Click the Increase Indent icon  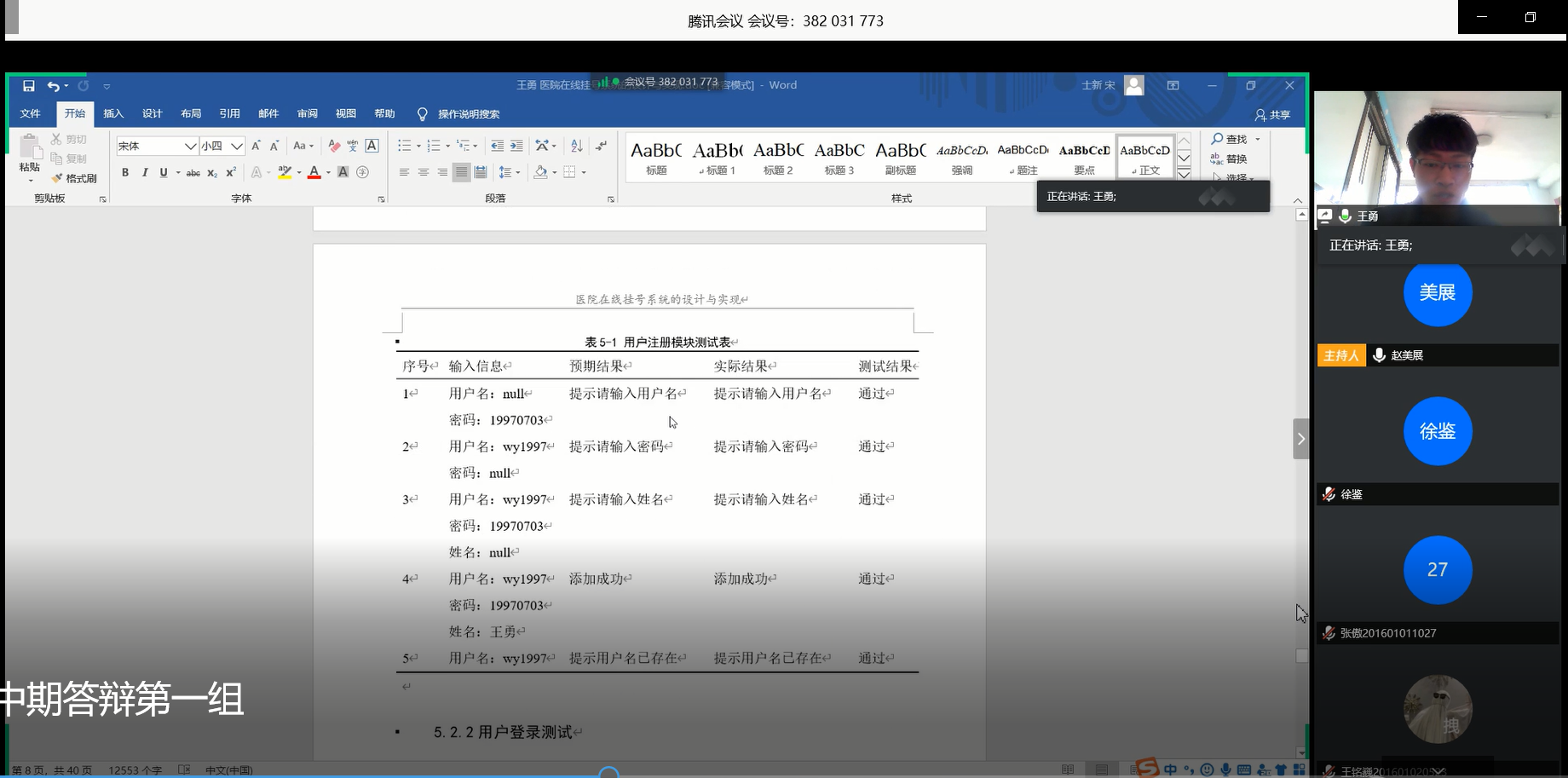point(516,146)
